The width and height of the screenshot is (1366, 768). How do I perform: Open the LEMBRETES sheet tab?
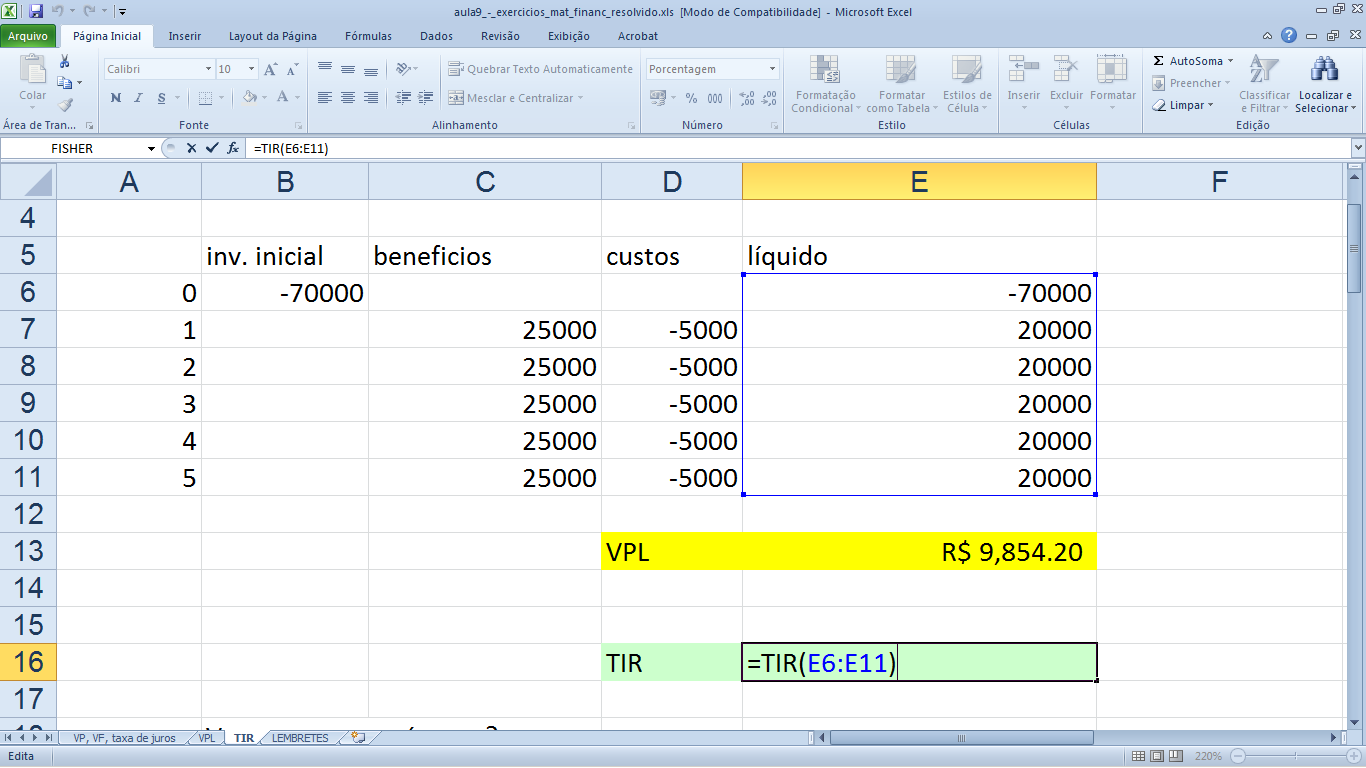tap(300, 738)
